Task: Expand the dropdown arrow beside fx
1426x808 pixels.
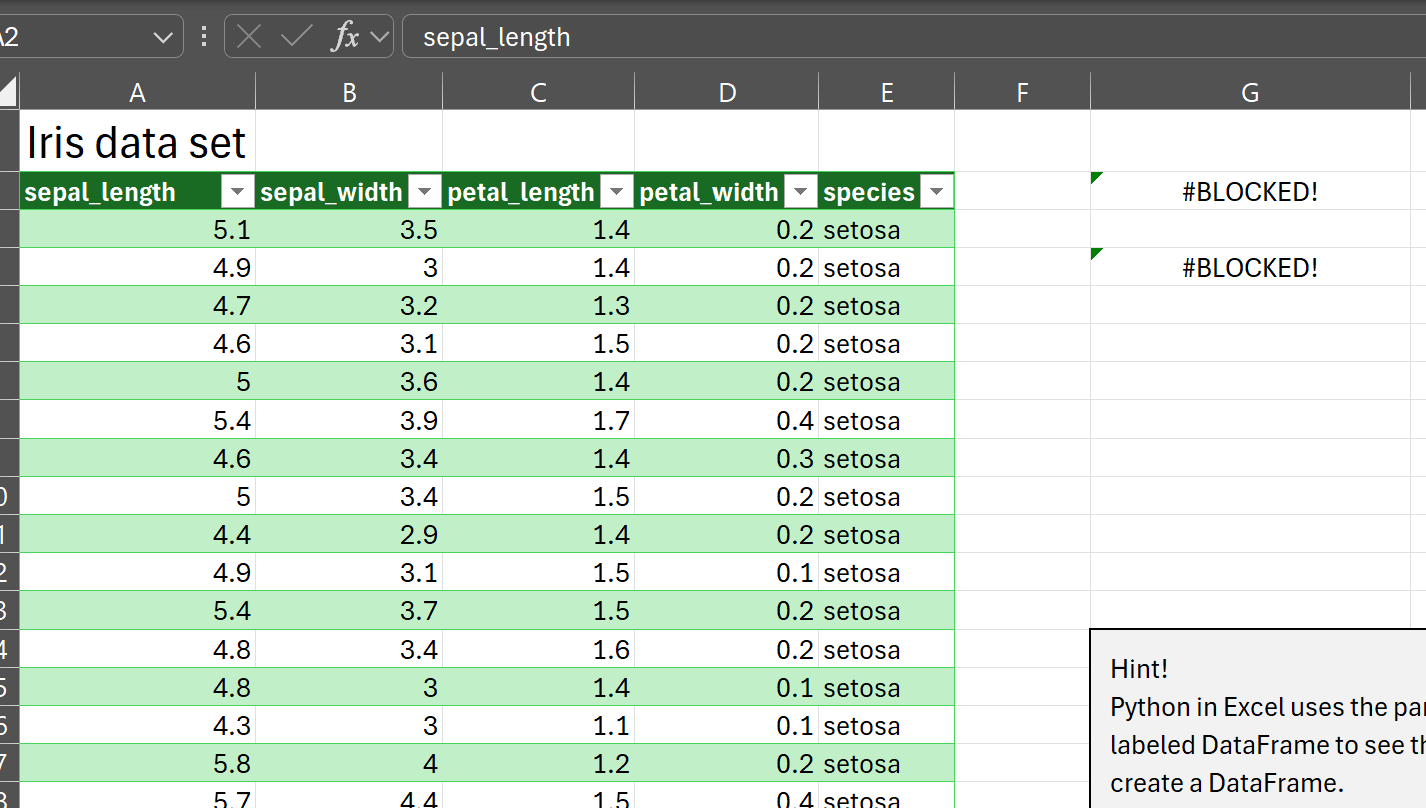Action: [x=379, y=37]
